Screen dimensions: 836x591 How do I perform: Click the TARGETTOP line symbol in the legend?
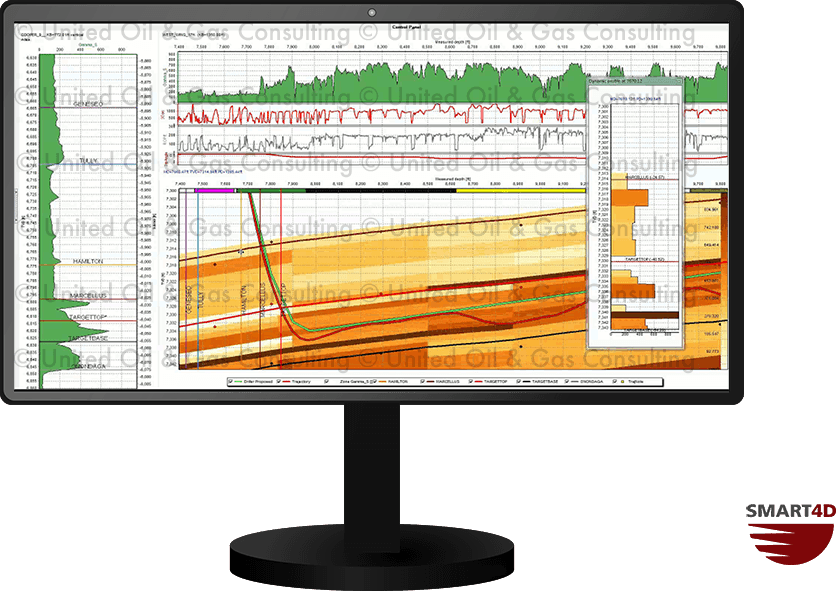click(x=477, y=383)
